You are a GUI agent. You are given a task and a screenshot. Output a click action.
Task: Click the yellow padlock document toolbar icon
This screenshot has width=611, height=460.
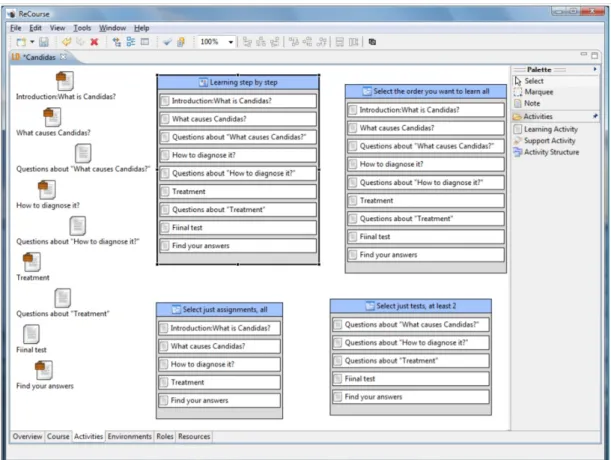(x=181, y=42)
